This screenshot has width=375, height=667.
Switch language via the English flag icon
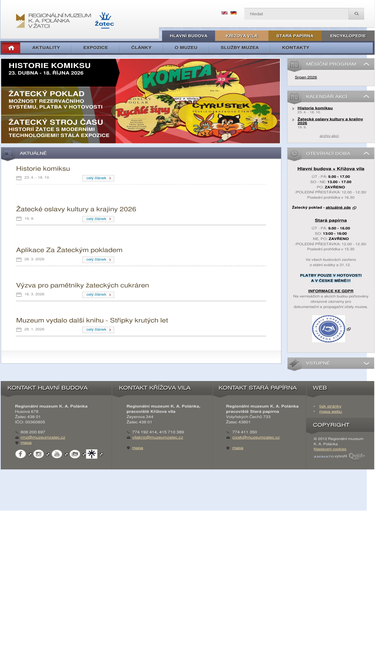tap(224, 13)
